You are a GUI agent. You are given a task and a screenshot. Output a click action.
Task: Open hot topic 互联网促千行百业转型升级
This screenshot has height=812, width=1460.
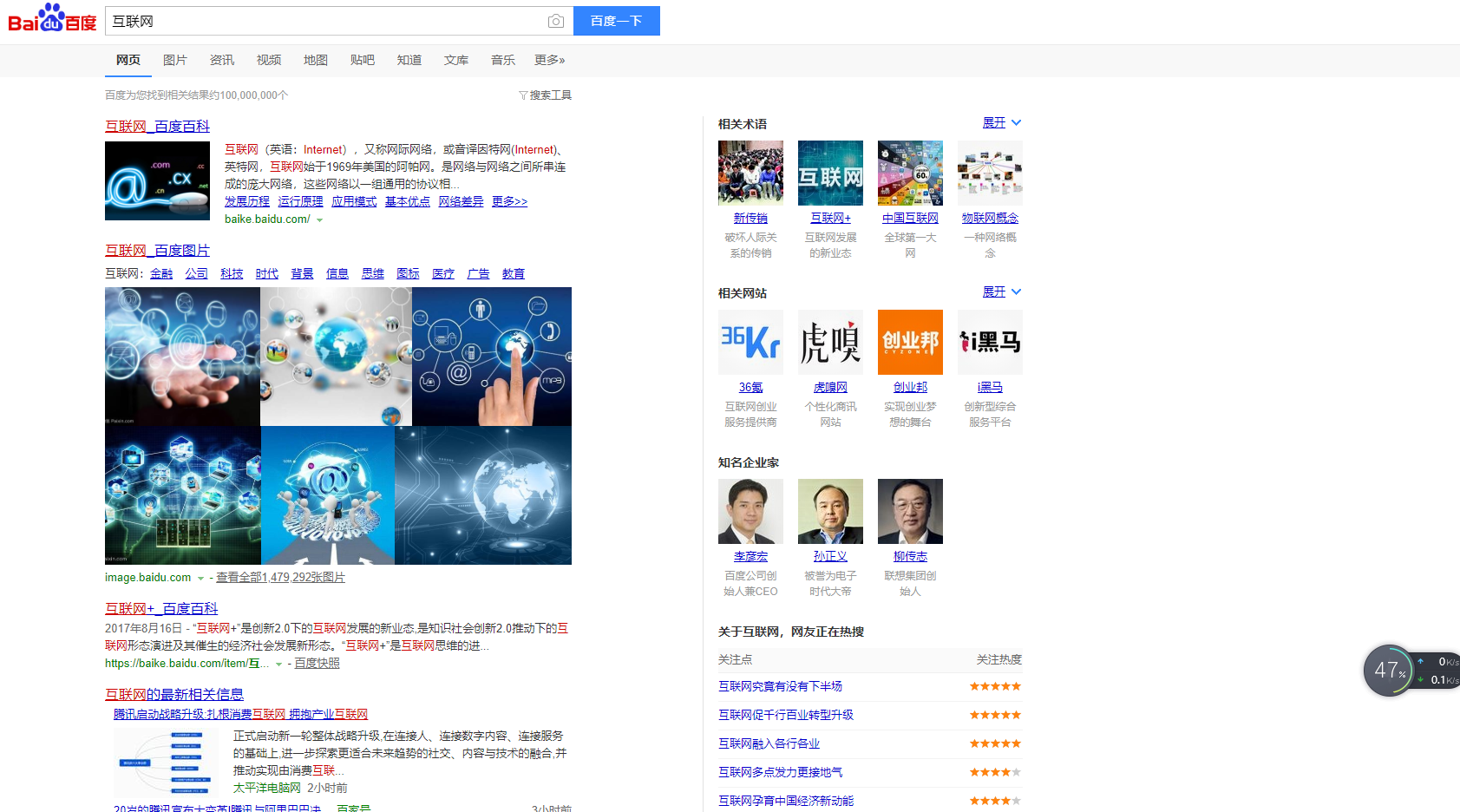786,716
